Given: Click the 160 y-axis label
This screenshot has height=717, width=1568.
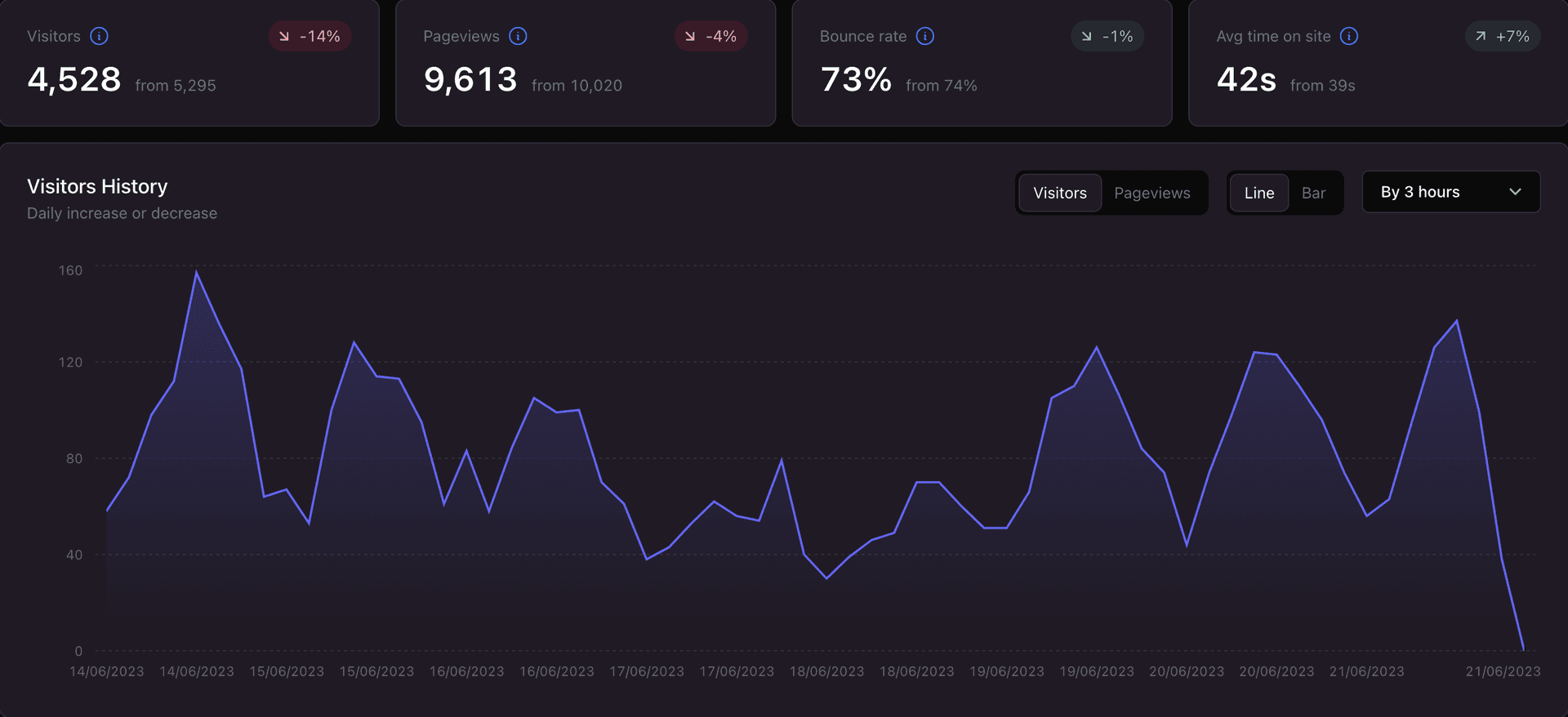Looking at the screenshot, I should [x=70, y=270].
